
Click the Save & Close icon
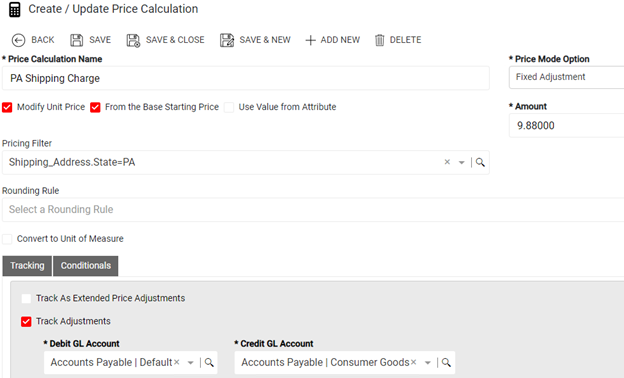tap(133, 40)
